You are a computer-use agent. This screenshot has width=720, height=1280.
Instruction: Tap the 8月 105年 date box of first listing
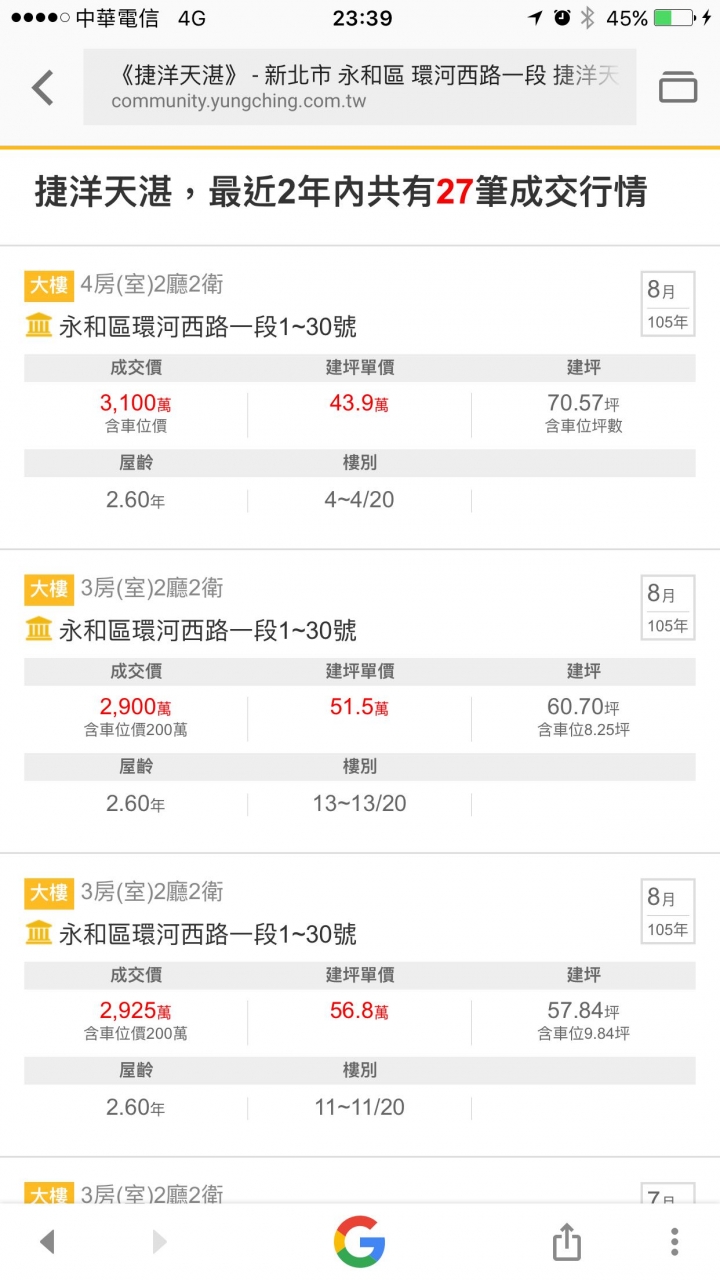click(667, 304)
